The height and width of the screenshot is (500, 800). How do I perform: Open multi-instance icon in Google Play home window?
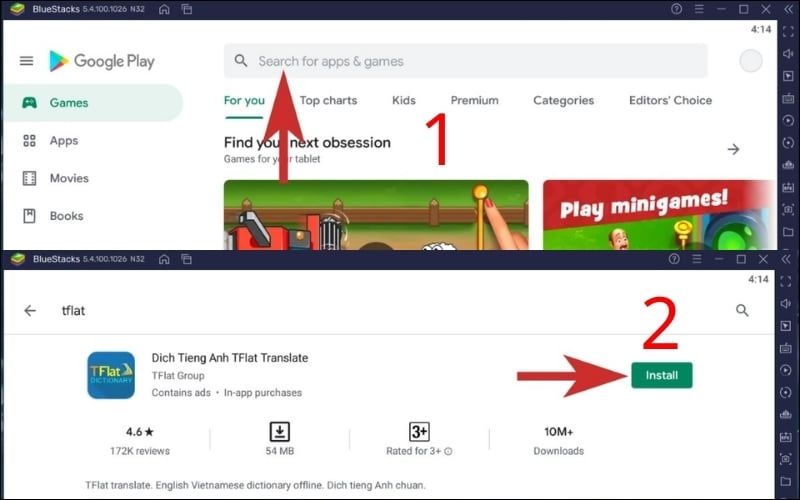pos(187,9)
